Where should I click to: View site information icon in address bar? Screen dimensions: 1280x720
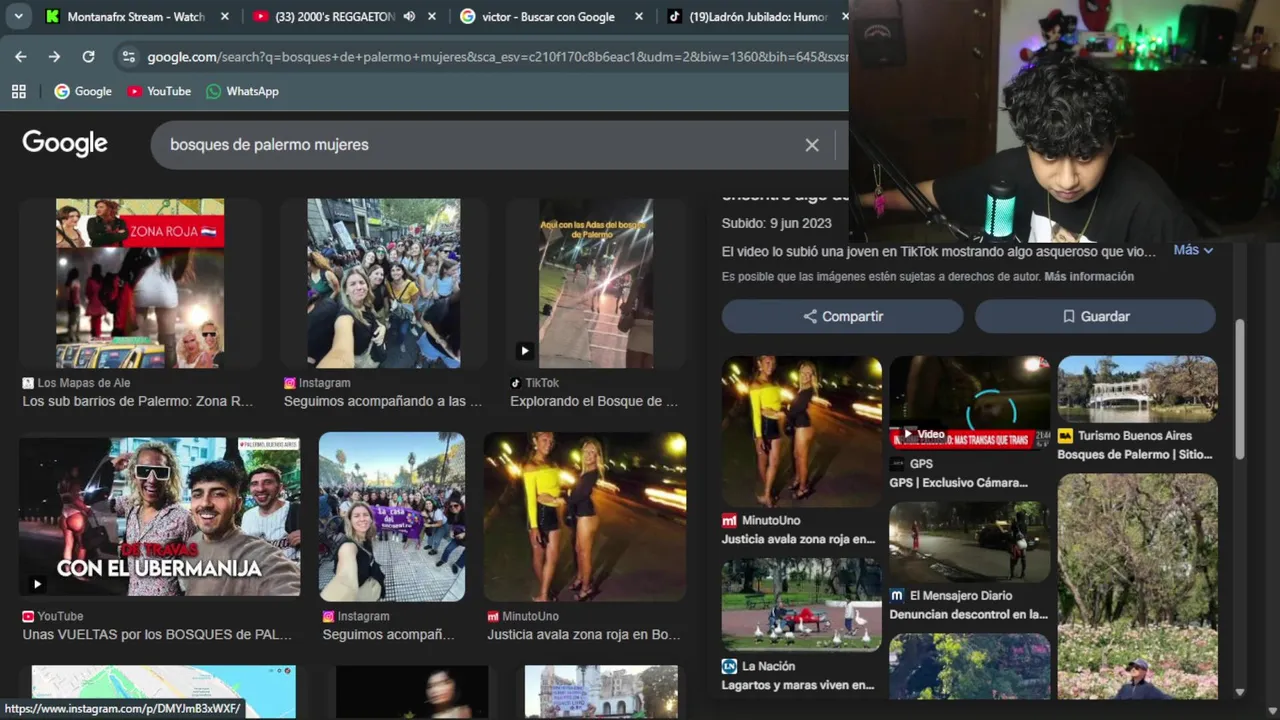(x=128, y=57)
